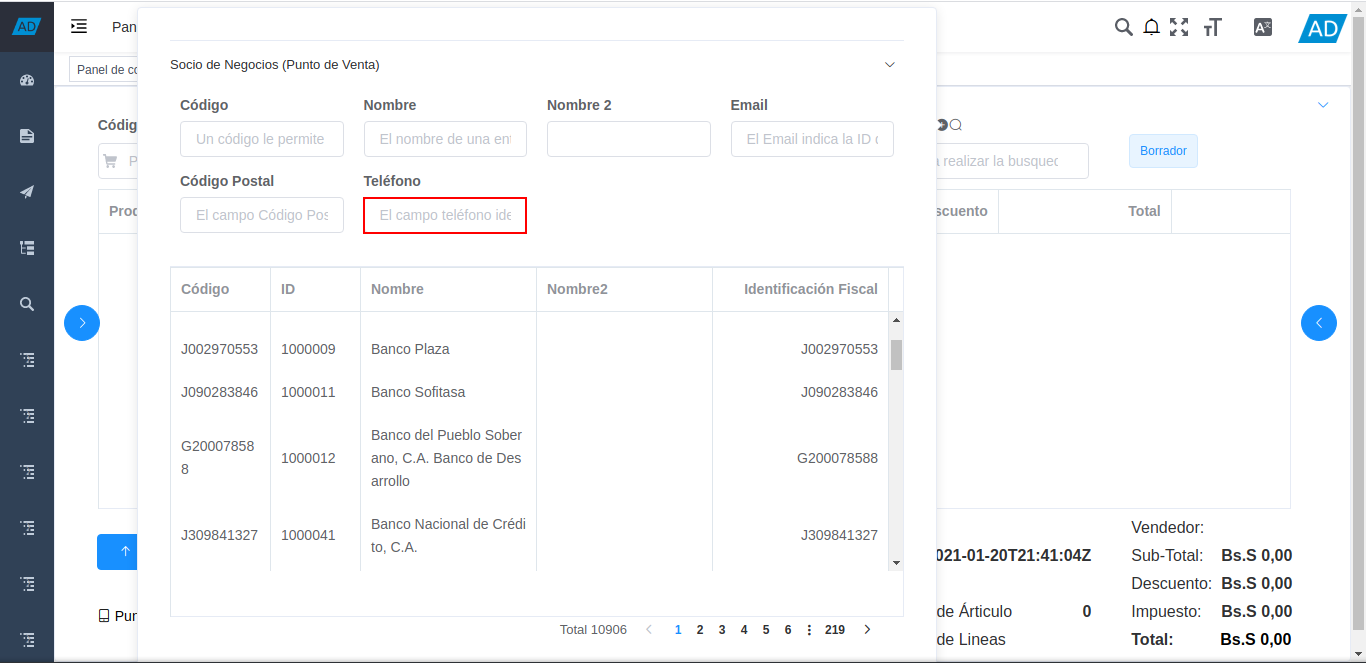Toggle fullscreen with the arrows icon
The image size is (1366, 663).
pos(1179,27)
